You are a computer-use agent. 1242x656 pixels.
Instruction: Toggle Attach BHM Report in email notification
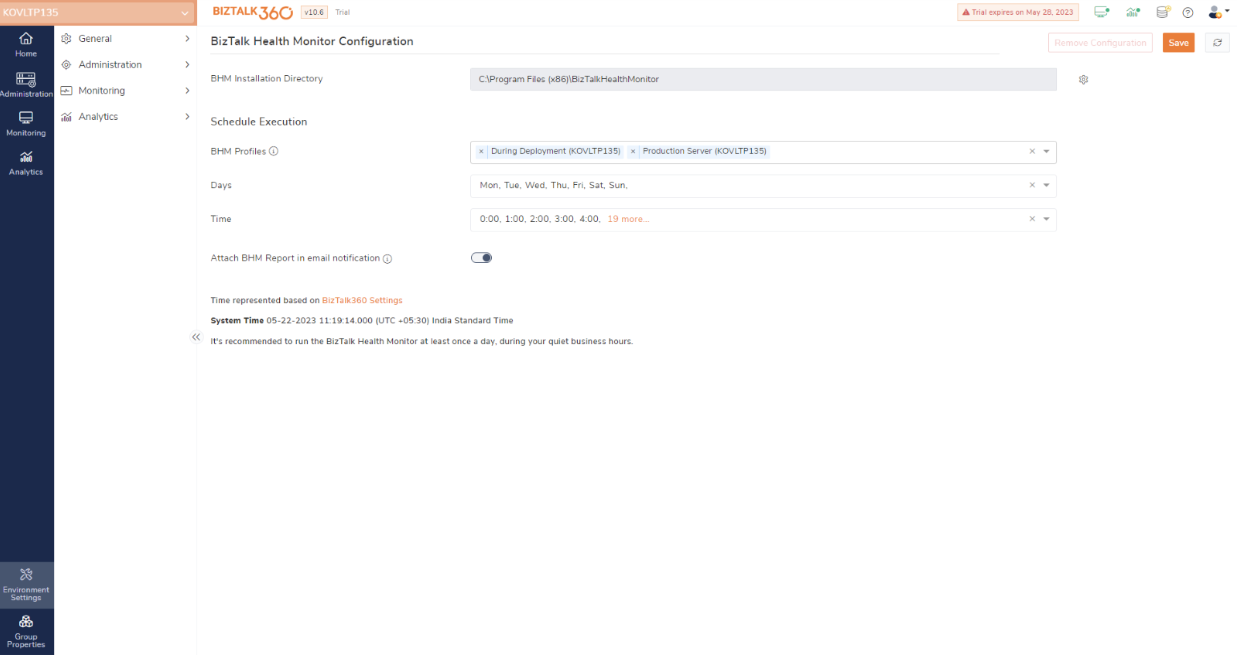coord(481,257)
